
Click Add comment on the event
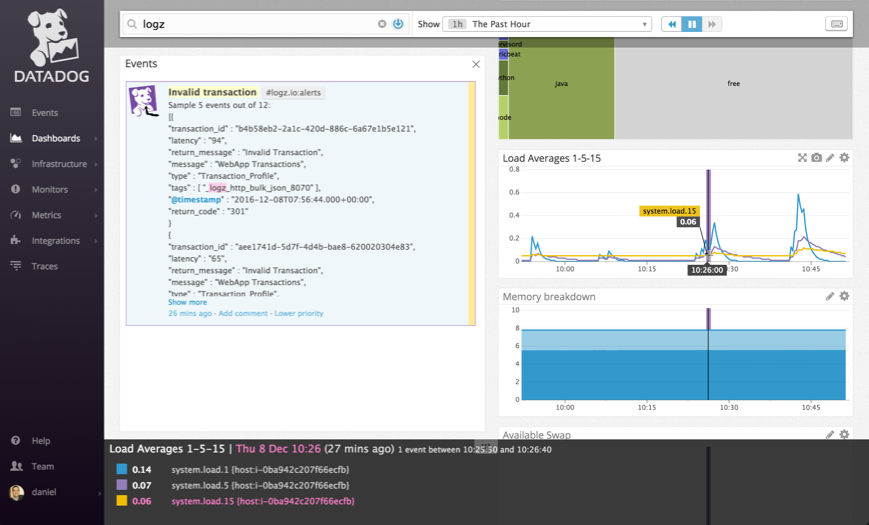pos(243,313)
